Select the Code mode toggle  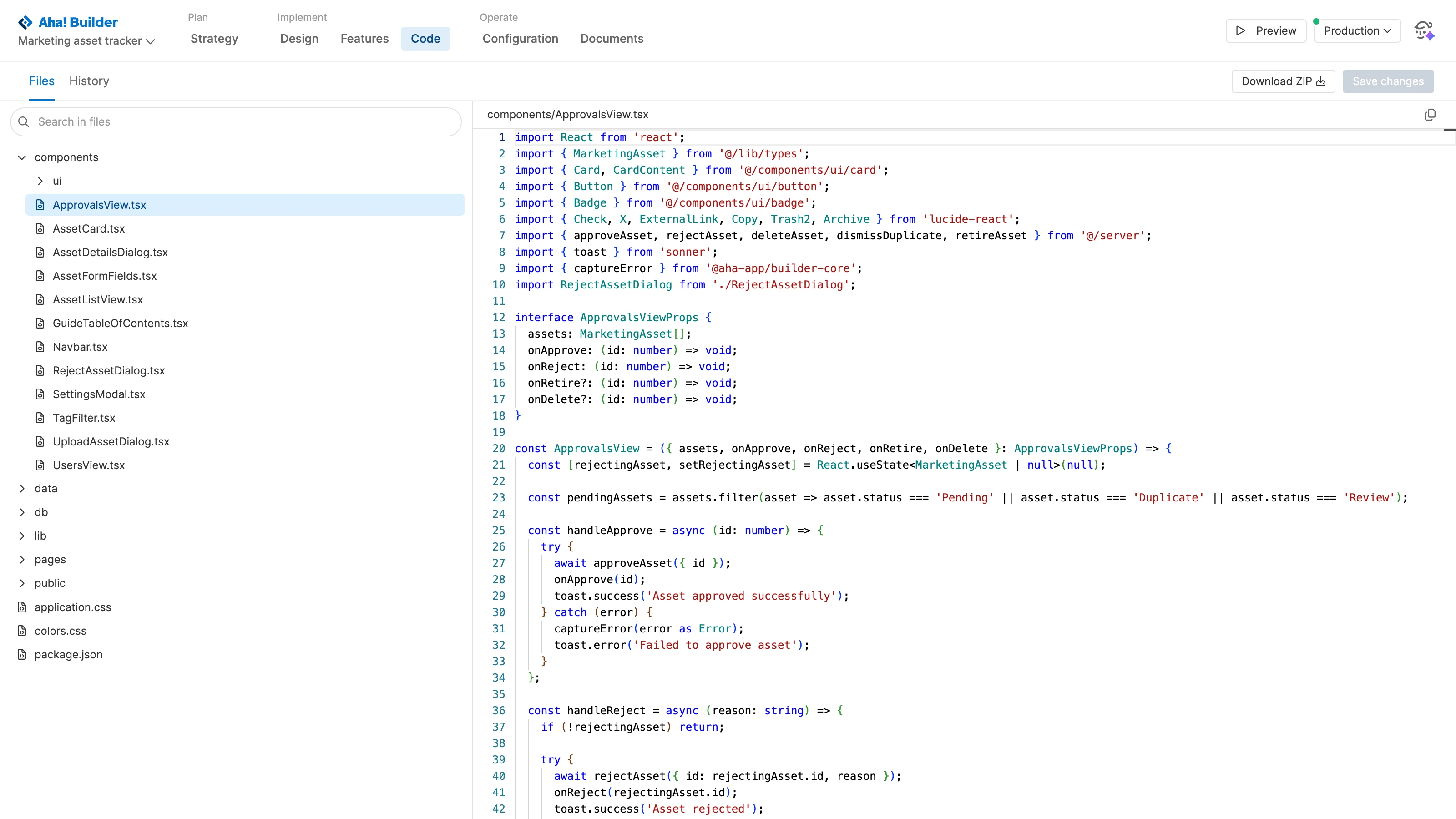pyautogui.click(x=425, y=38)
